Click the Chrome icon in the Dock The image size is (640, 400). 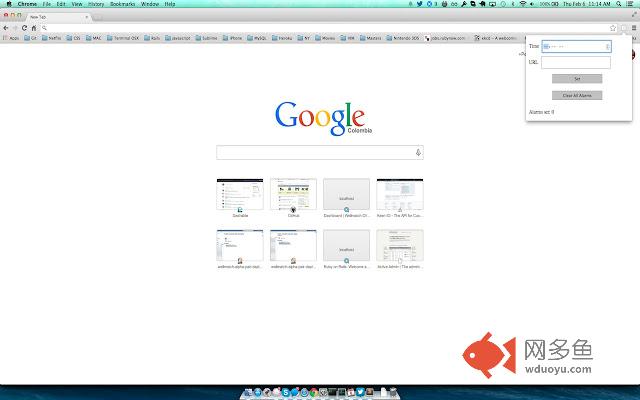313,392
